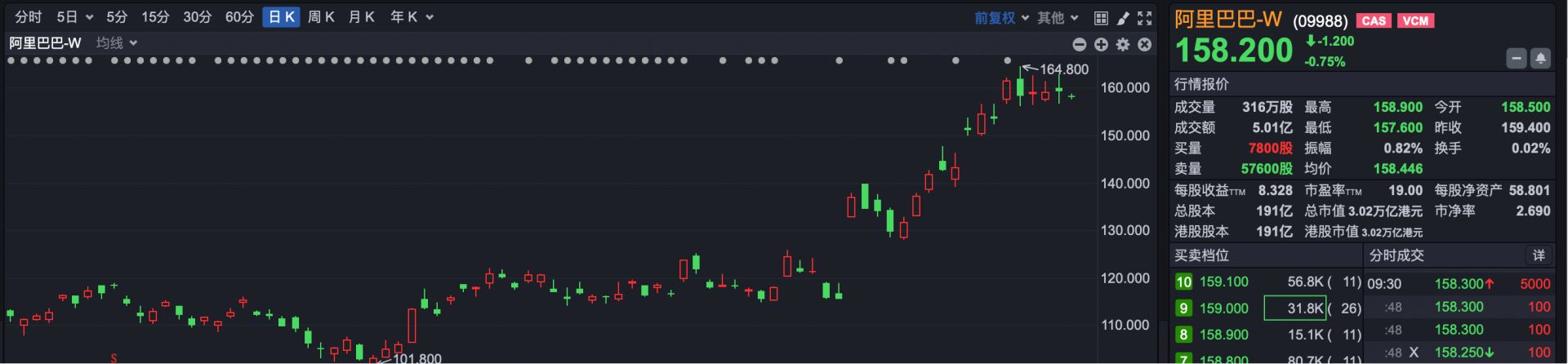Viewport: 1568px width, 364px height.
Task: Switch to 周K weekly chart
Action: click(x=321, y=17)
